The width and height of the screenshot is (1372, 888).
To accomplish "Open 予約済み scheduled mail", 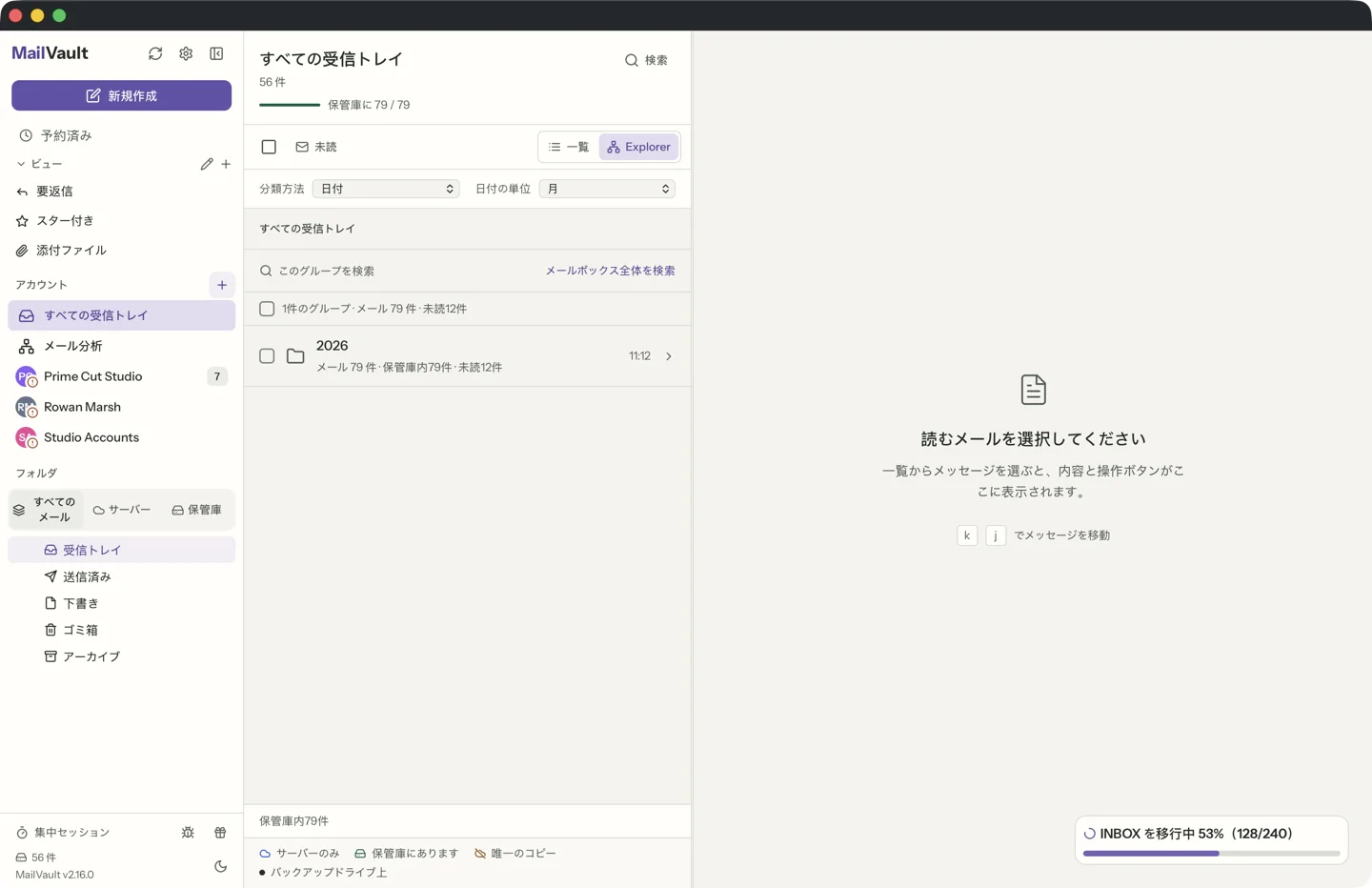I will tap(121, 136).
